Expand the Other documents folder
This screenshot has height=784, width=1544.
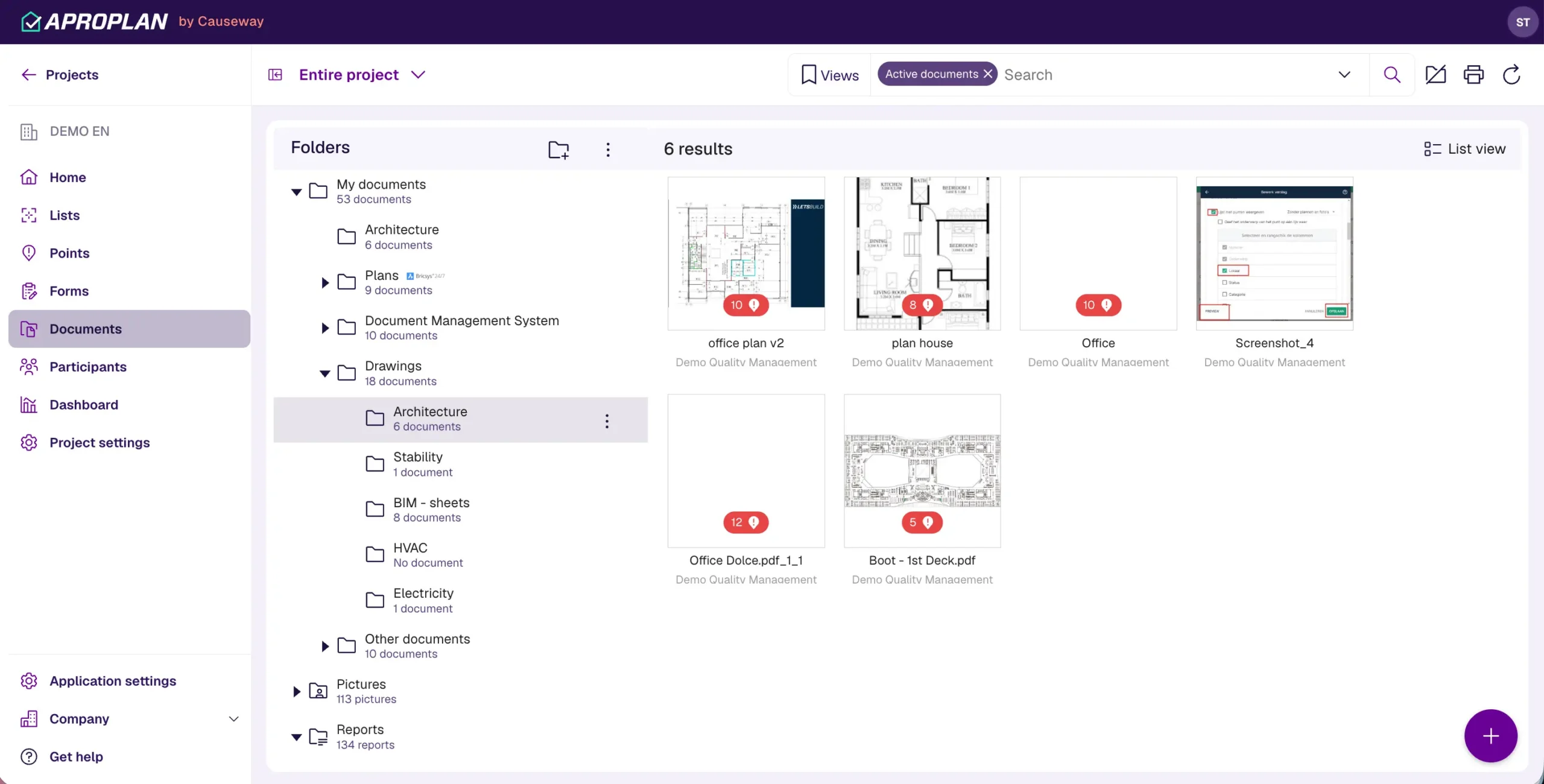[x=324, y=646]
